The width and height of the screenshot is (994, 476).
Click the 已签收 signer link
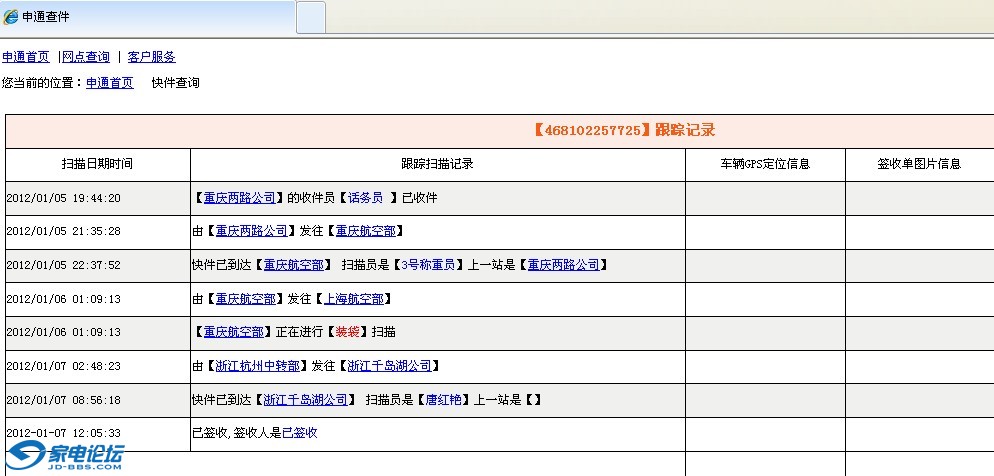pos(299,433)
